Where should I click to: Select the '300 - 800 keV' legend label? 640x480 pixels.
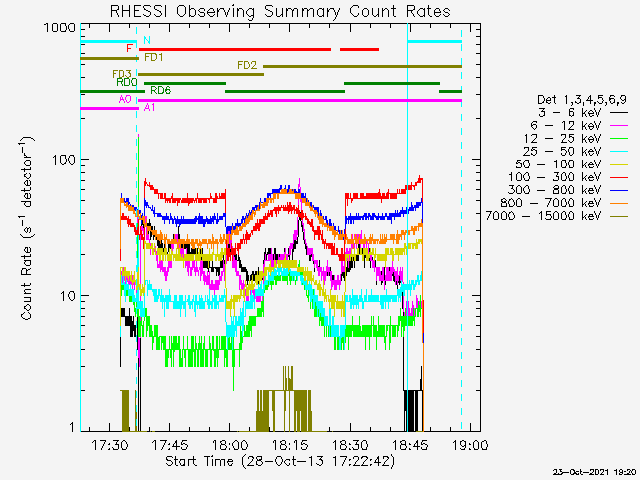555,190
